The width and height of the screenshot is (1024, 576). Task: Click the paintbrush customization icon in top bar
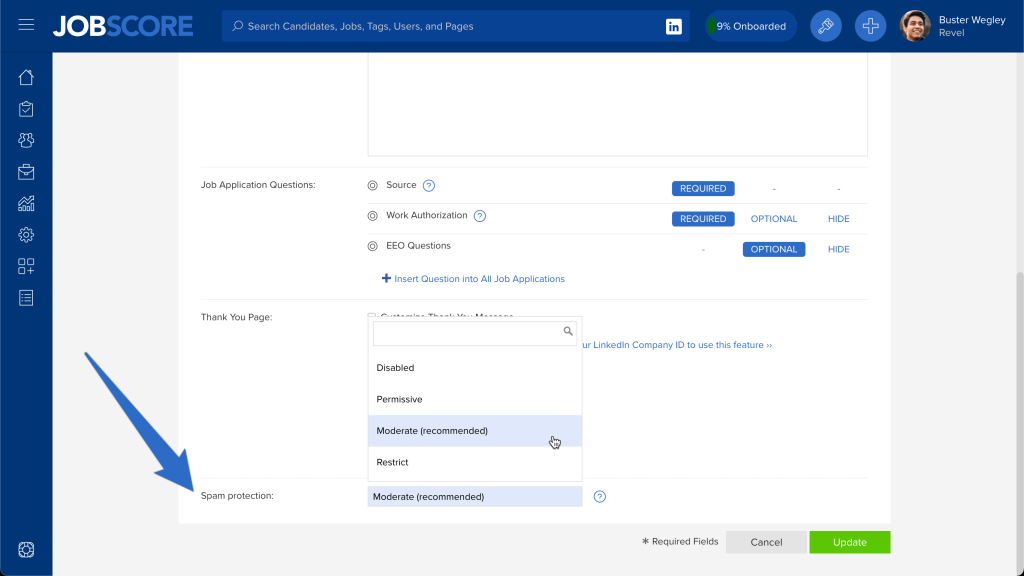click(825, 25)
